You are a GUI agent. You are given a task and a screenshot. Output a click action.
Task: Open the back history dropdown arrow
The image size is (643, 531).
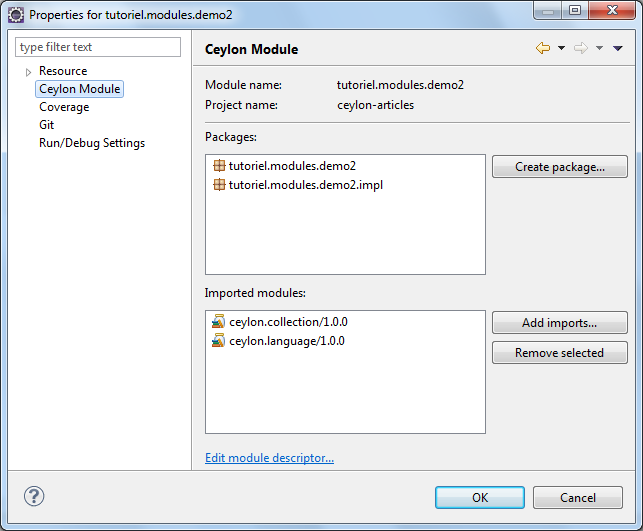click(561, 48)
